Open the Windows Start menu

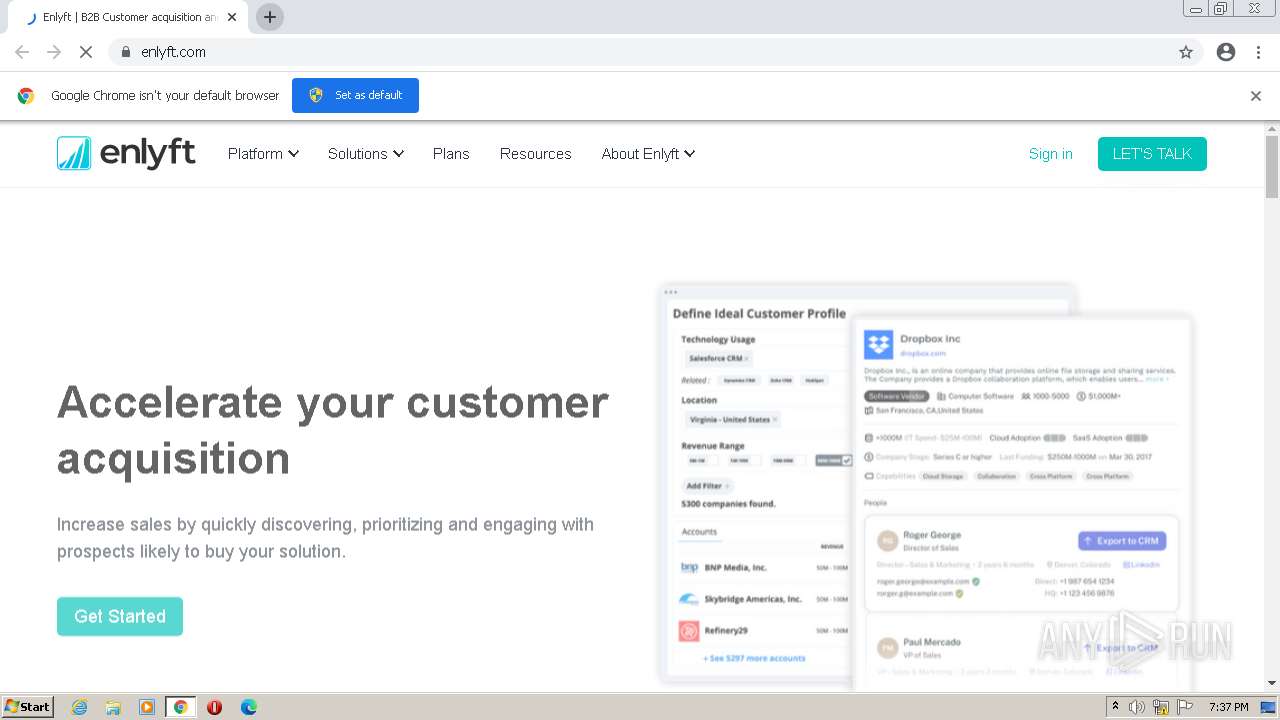28,706
